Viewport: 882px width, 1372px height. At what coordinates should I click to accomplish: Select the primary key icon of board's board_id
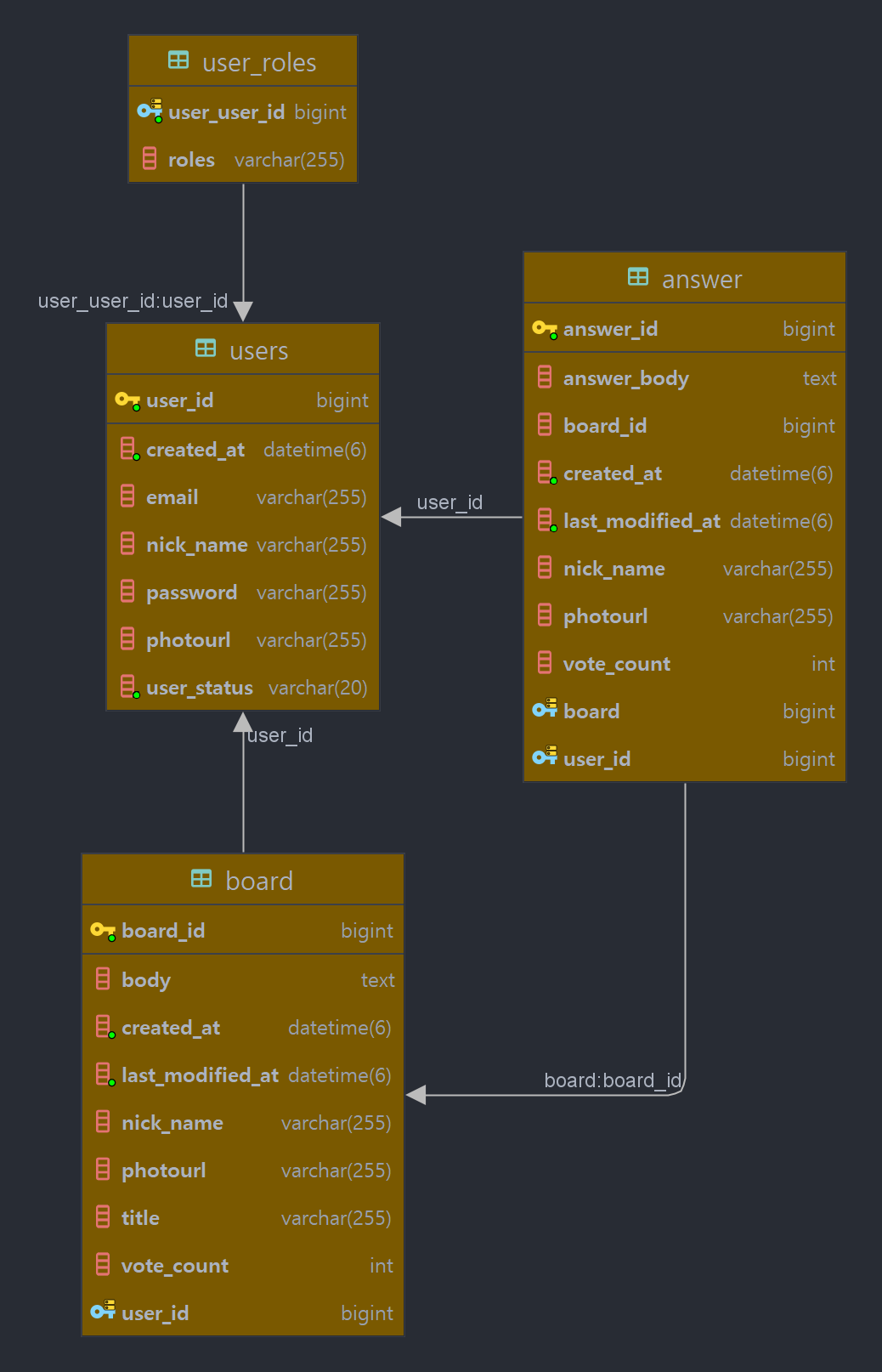103,930
